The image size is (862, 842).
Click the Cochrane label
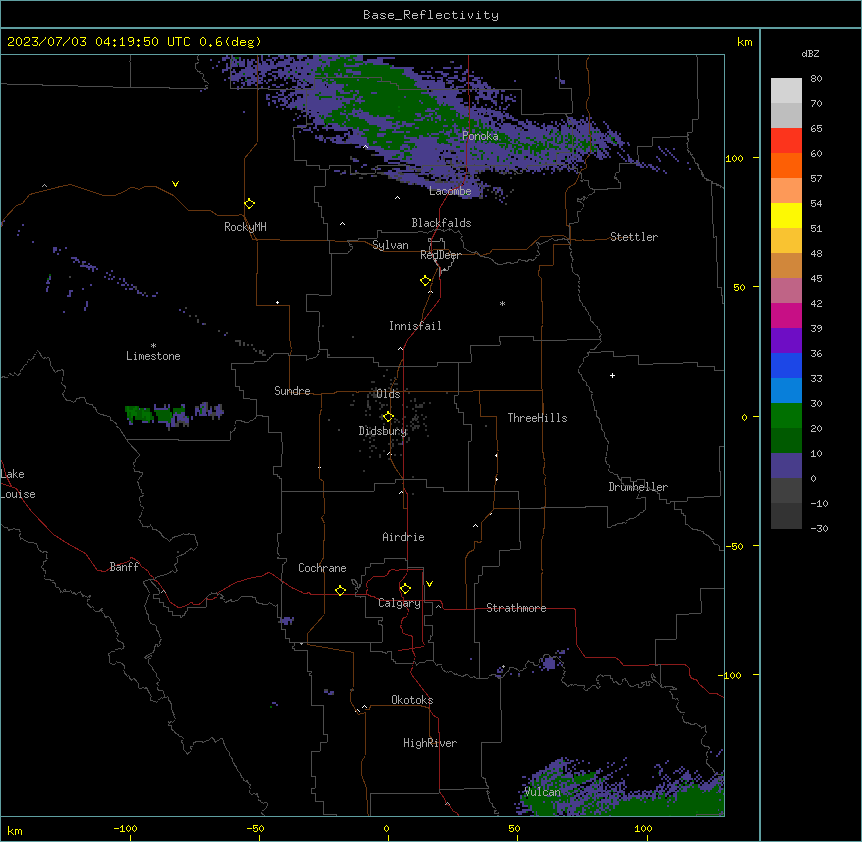click(x=322, y=568)
